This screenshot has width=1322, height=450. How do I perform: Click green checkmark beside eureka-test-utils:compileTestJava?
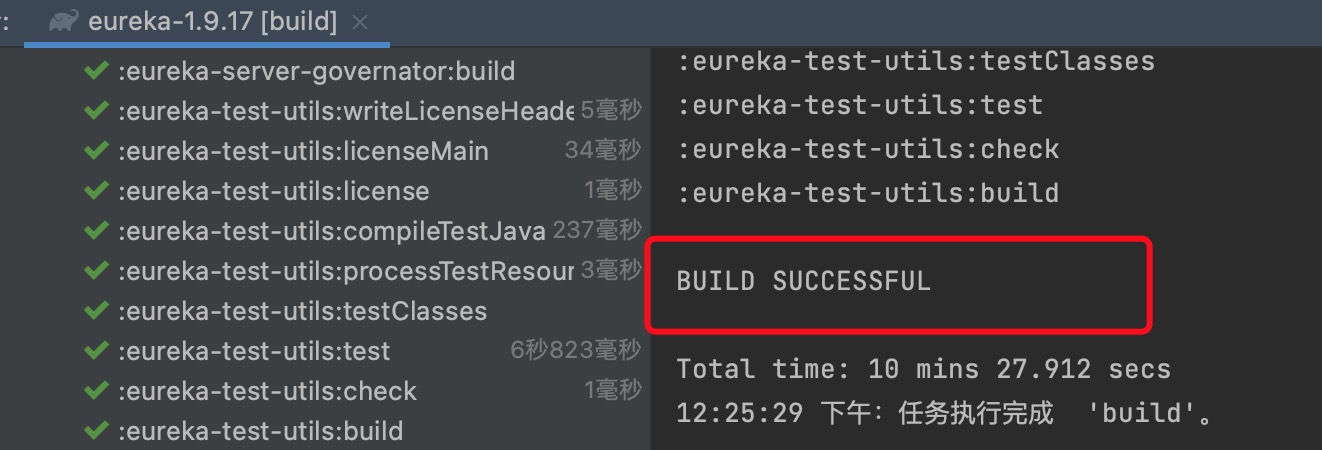click(x=96, y=231)
